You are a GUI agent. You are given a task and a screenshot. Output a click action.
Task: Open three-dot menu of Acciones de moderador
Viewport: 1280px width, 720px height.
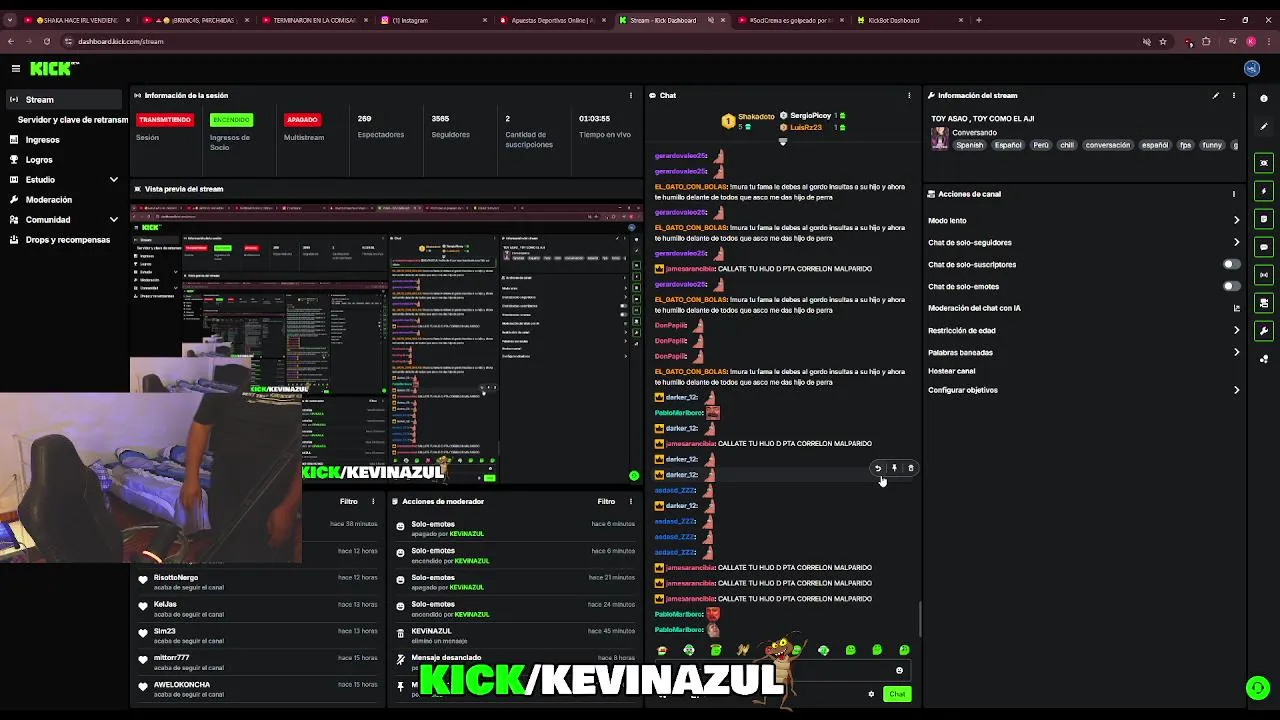(631, 502)
